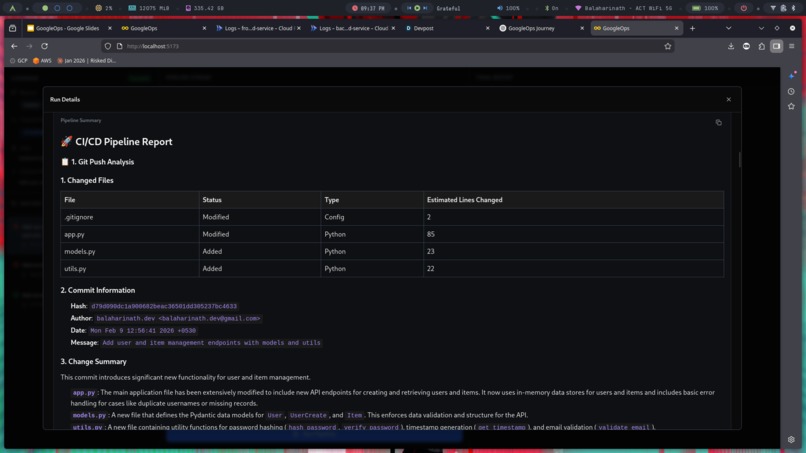
Task: Close the Run Details dialog
Action: (728, 99)
